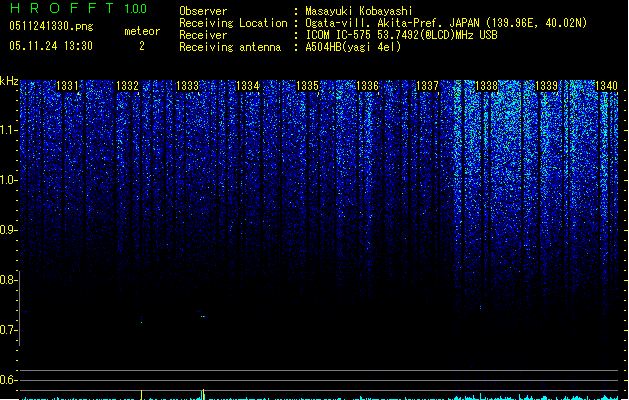
Task: Click the 1.1 kHz axis label
Action: click(x=7, y=130)
